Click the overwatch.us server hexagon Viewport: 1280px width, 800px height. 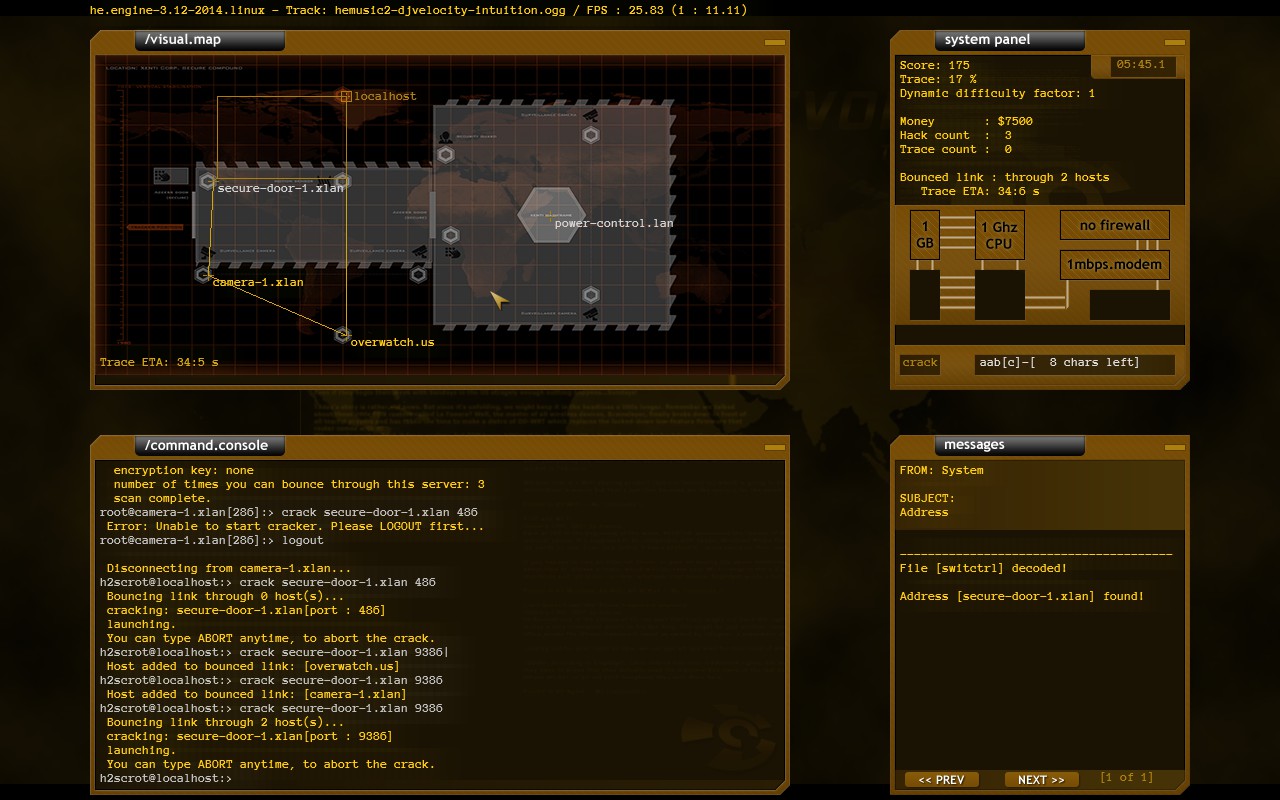pyautogui.click(x=344, y=334)
